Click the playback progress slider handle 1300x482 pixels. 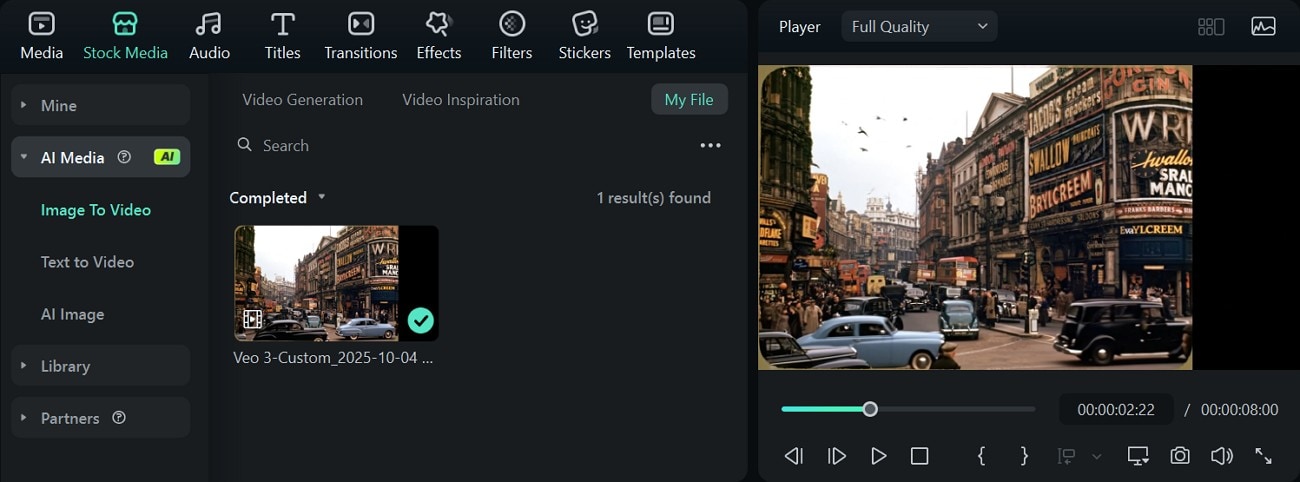[x=870, y=409]
